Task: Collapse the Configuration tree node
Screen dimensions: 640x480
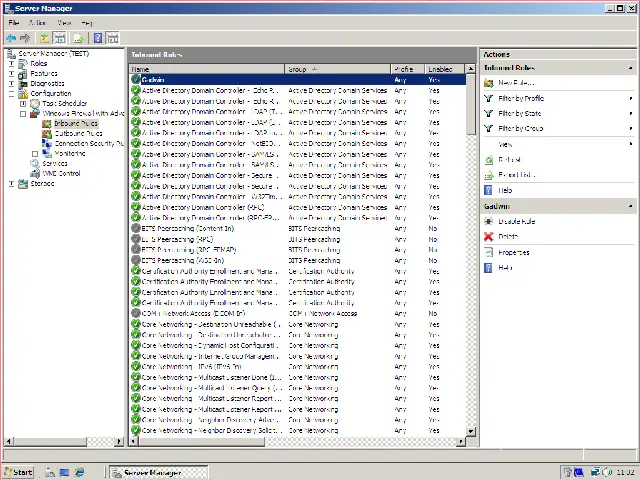Action: (x=11, y=94)
